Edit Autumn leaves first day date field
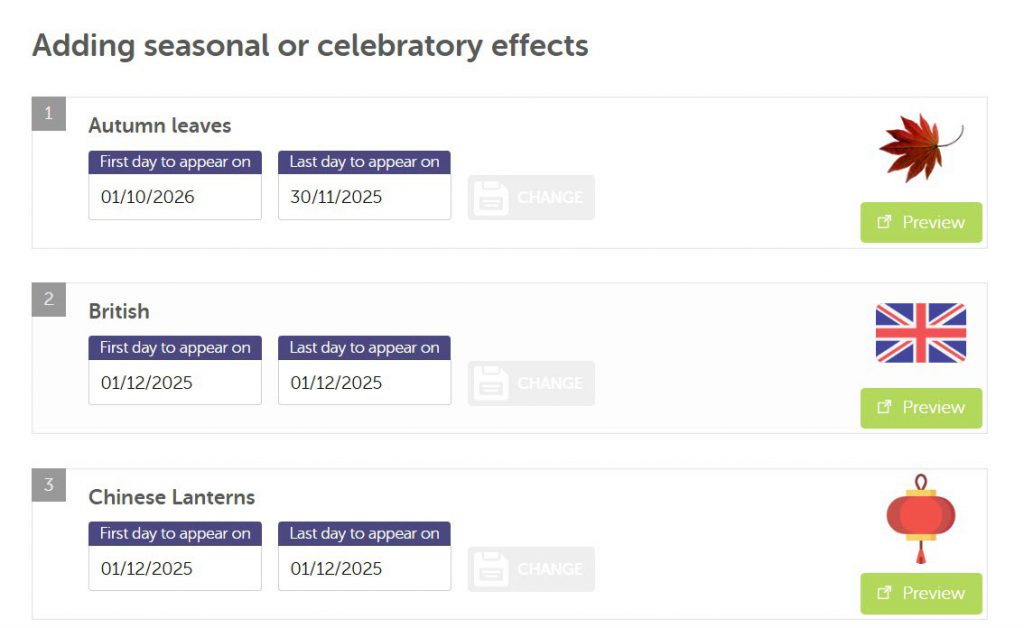The image size is (1024, 628). coord(175,197)
